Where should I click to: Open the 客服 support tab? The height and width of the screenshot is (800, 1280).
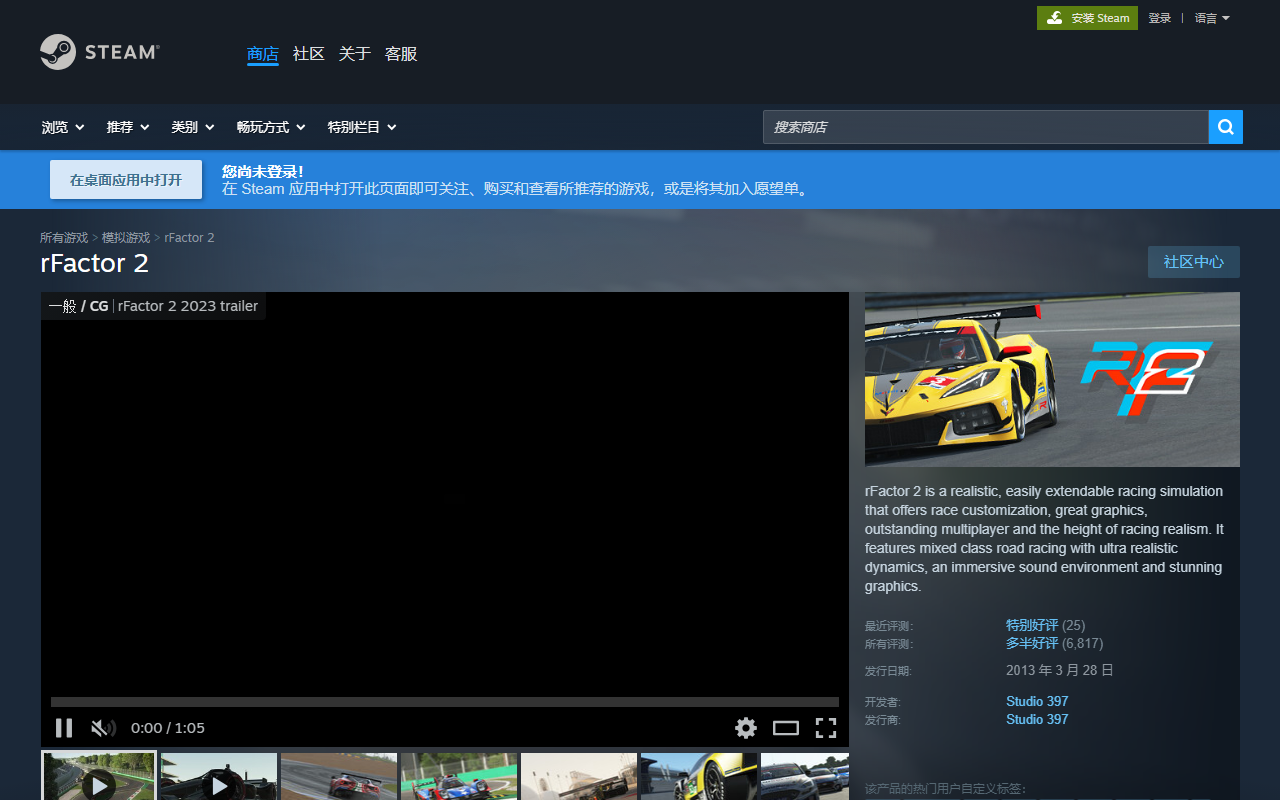click(x=401, y=54)
